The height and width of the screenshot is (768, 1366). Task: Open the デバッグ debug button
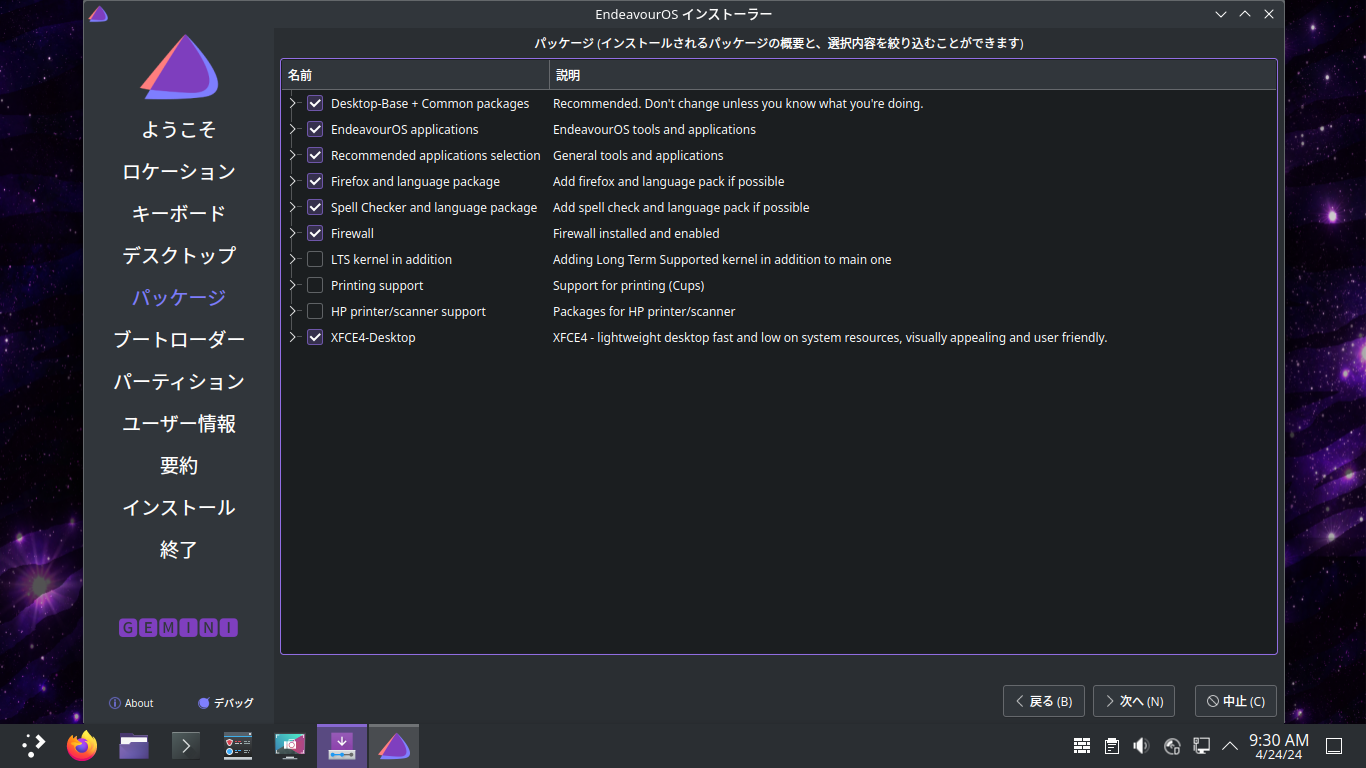click(226, 703)
